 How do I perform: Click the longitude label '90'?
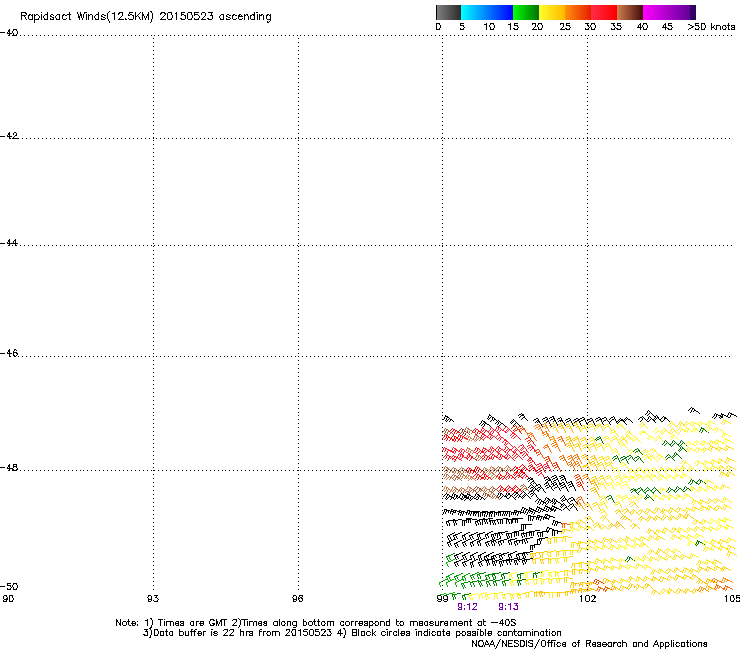(x=8, y=599)
